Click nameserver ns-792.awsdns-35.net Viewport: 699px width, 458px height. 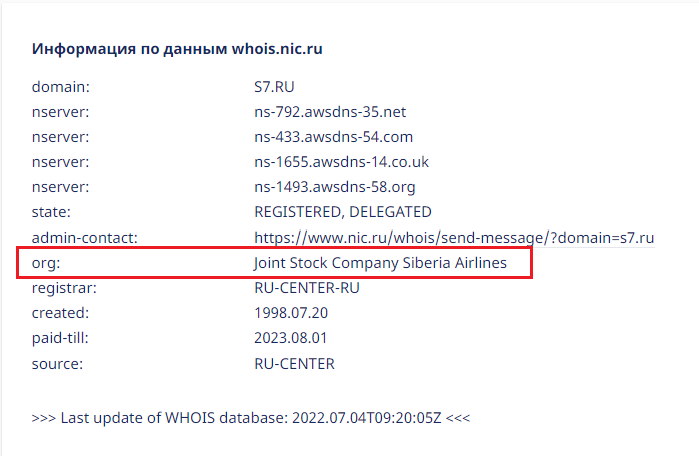[330, 112]
